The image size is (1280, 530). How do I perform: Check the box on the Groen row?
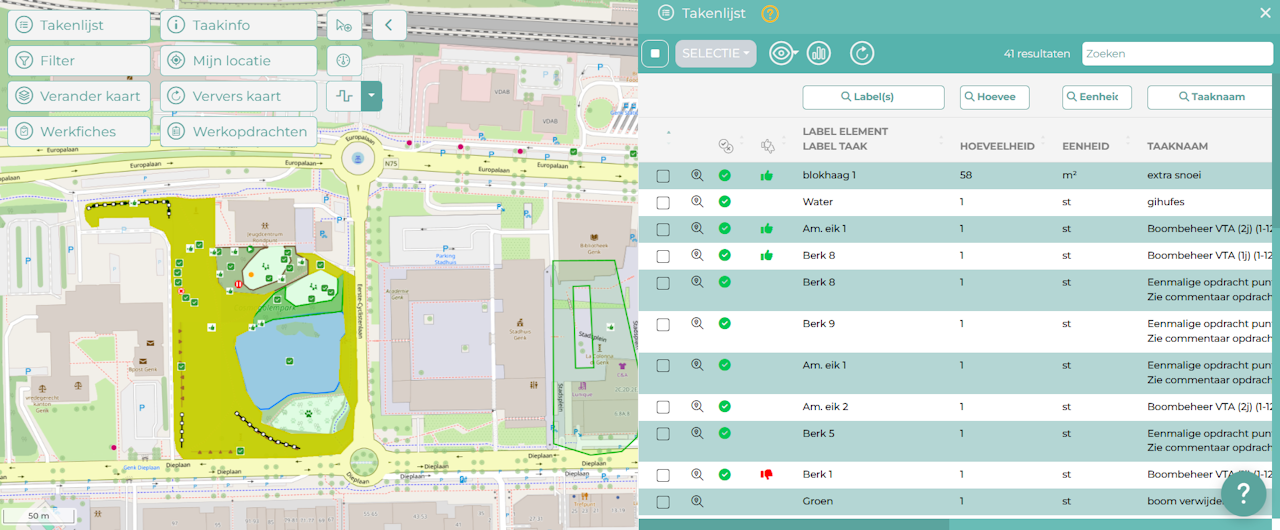pos(663,502)
